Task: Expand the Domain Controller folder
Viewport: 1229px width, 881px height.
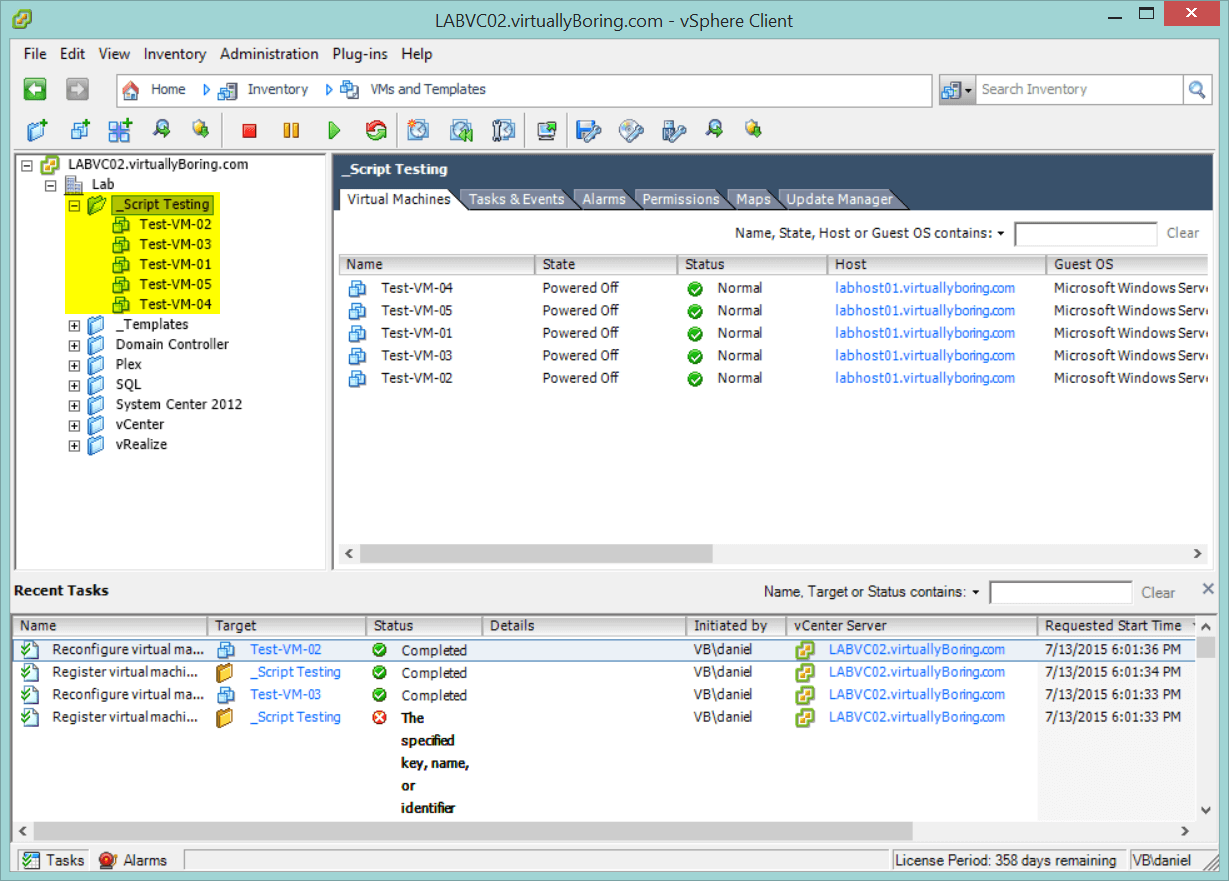Action: pos(74,345)
